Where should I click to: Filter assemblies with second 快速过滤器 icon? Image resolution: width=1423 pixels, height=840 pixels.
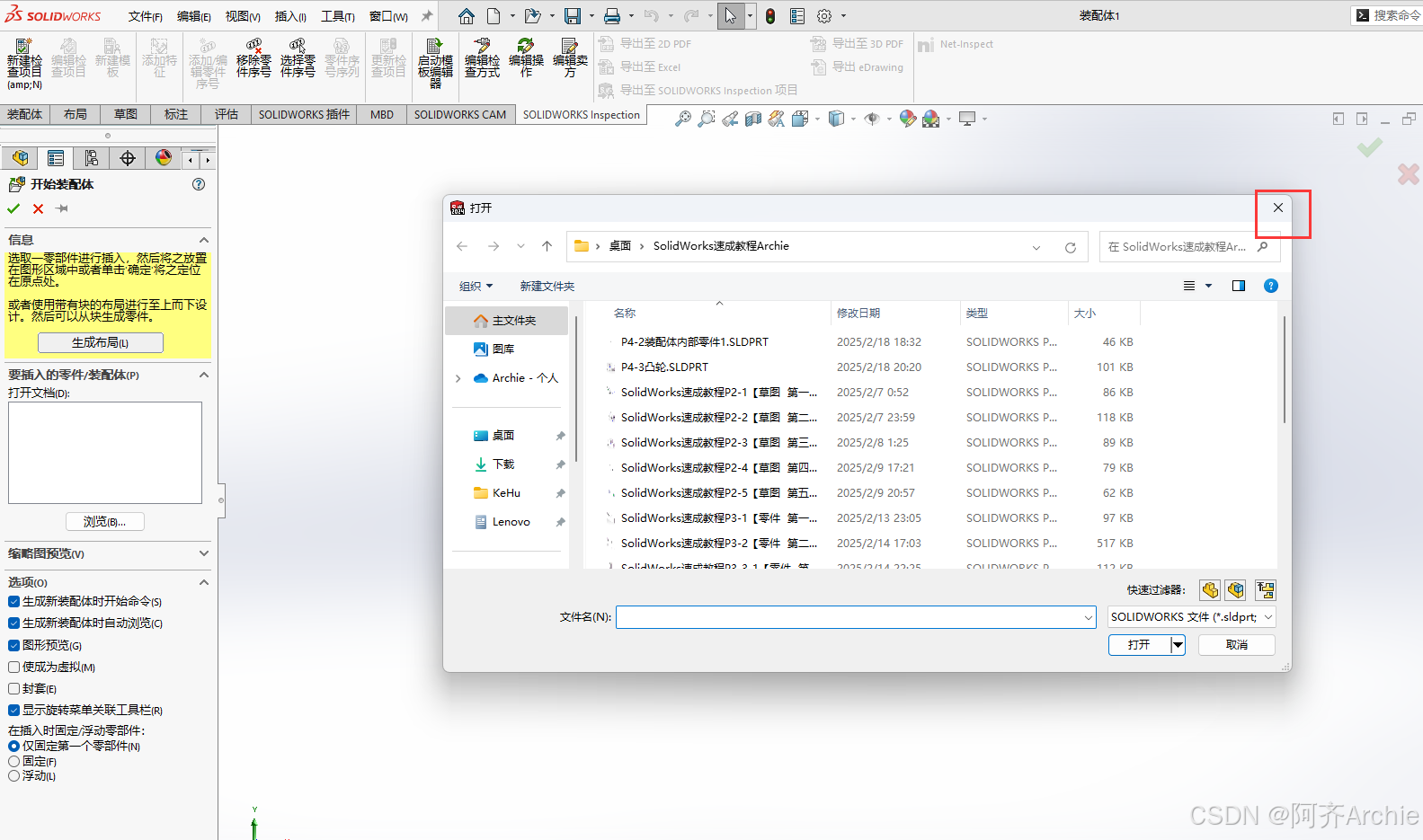(1236, 590)
